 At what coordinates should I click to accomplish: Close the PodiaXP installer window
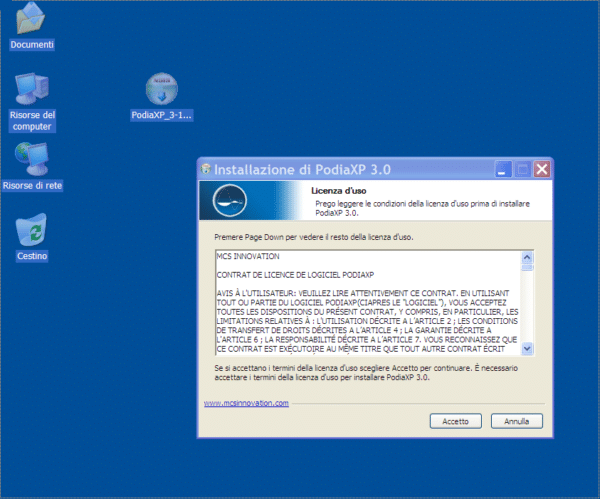click(542, 169)
